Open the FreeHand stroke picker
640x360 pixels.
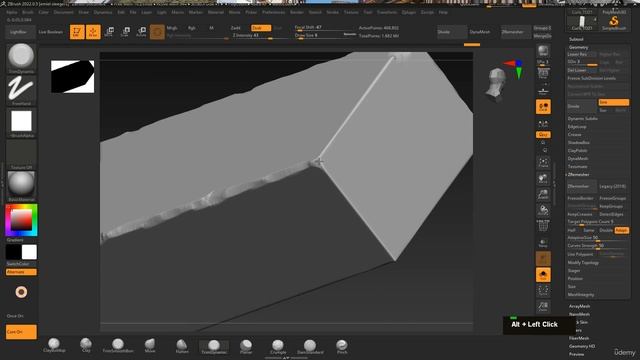coord(21,91)
